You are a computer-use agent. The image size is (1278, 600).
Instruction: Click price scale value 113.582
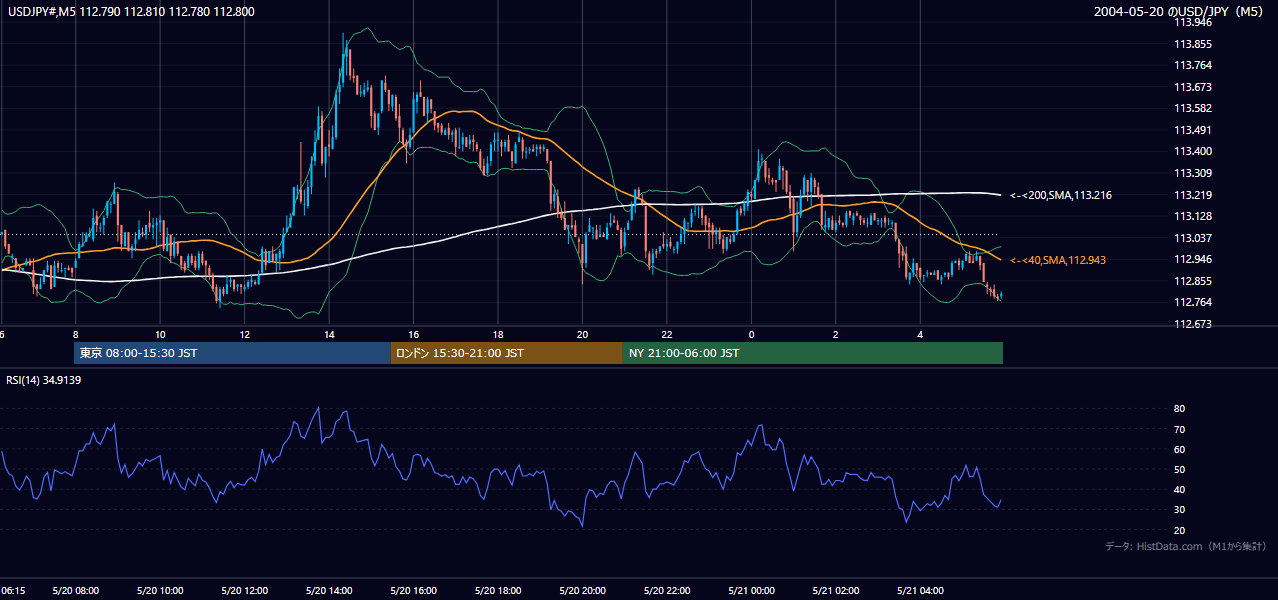click(x=1193, y=108)
